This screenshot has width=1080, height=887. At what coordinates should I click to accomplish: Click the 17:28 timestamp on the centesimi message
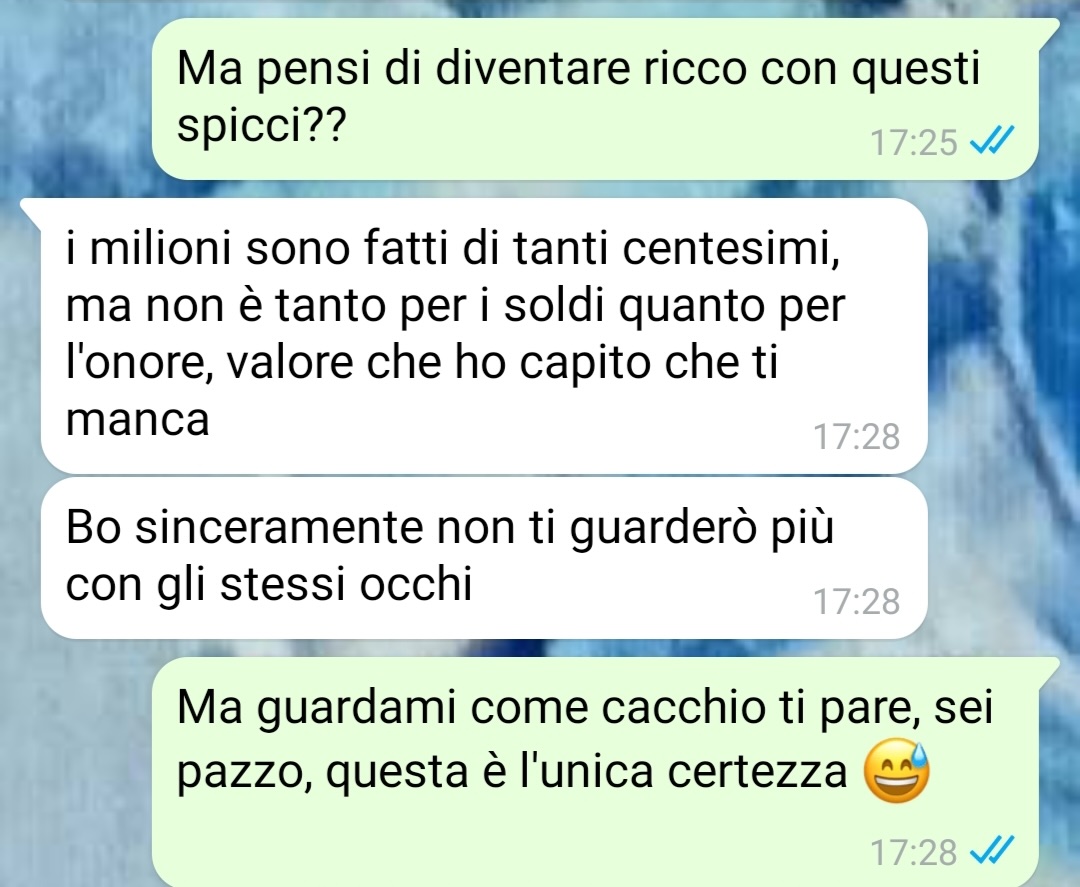[x=857, y=436]
